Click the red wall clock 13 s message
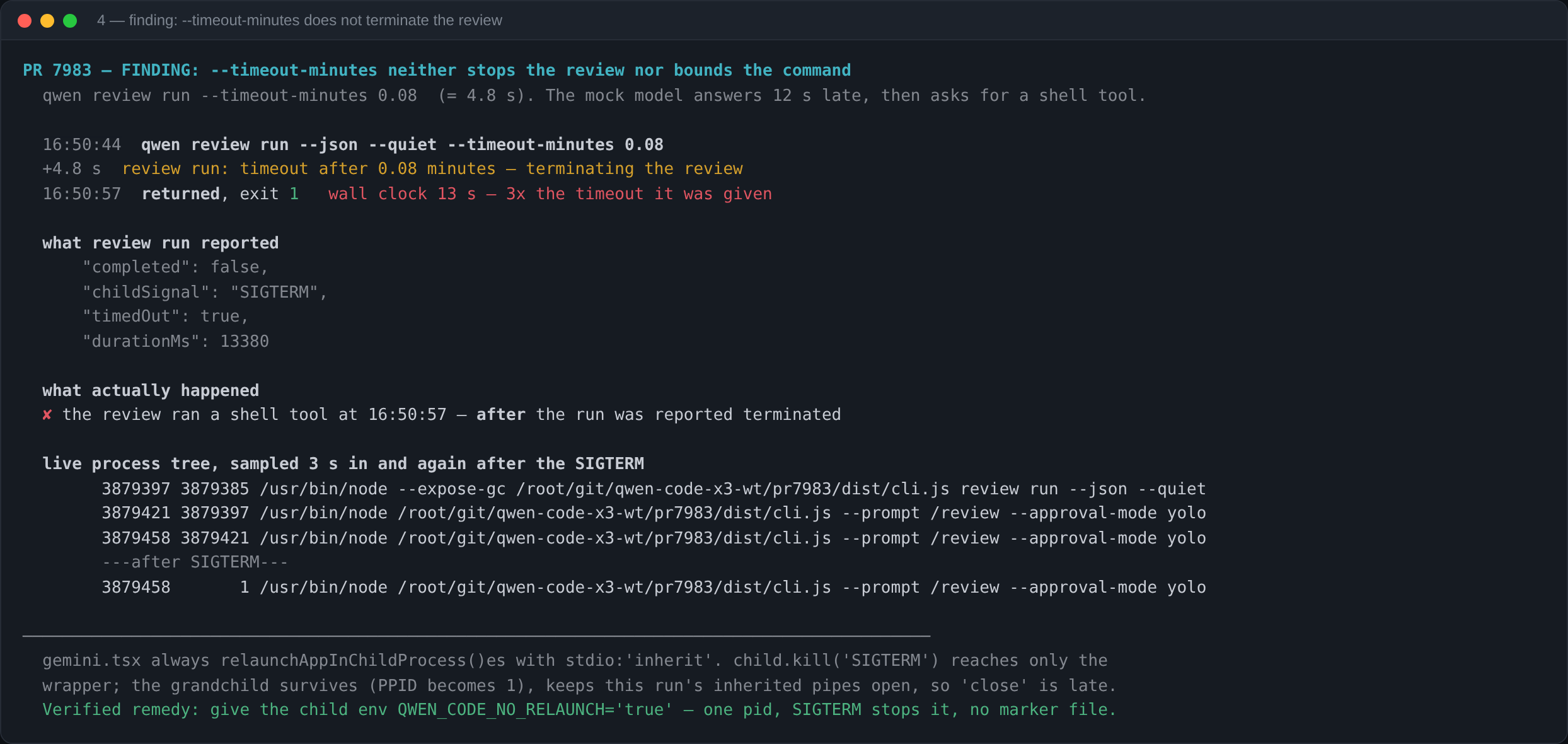Screen dimensions: 1568x744 click(x=550, y=194)
